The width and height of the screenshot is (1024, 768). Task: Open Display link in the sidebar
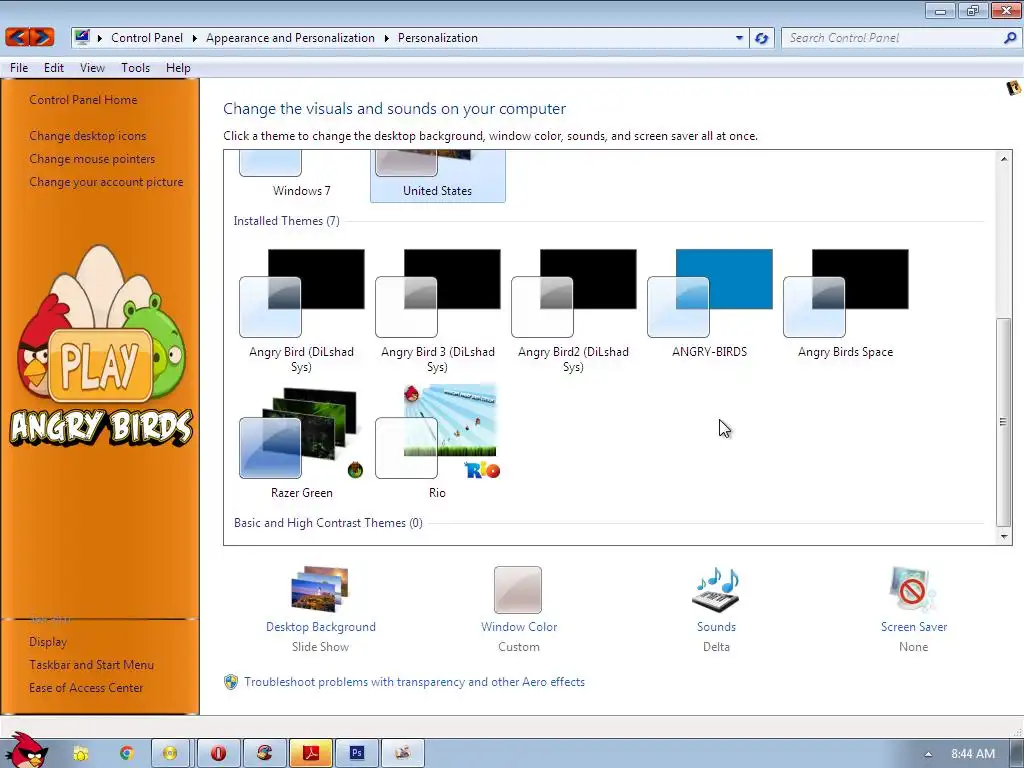click(x=48, y=642)
